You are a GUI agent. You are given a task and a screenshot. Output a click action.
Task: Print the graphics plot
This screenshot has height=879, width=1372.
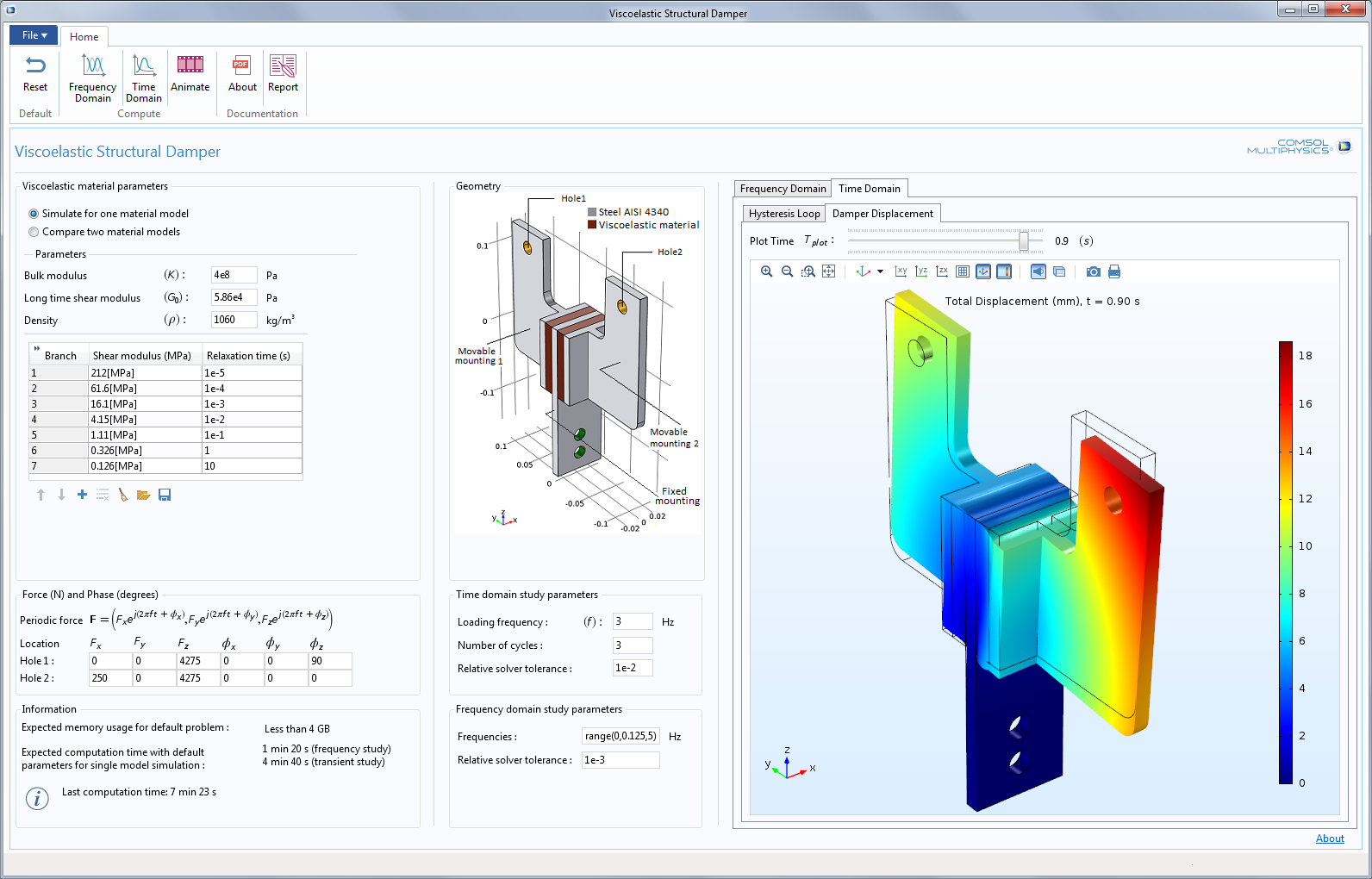1114,271
